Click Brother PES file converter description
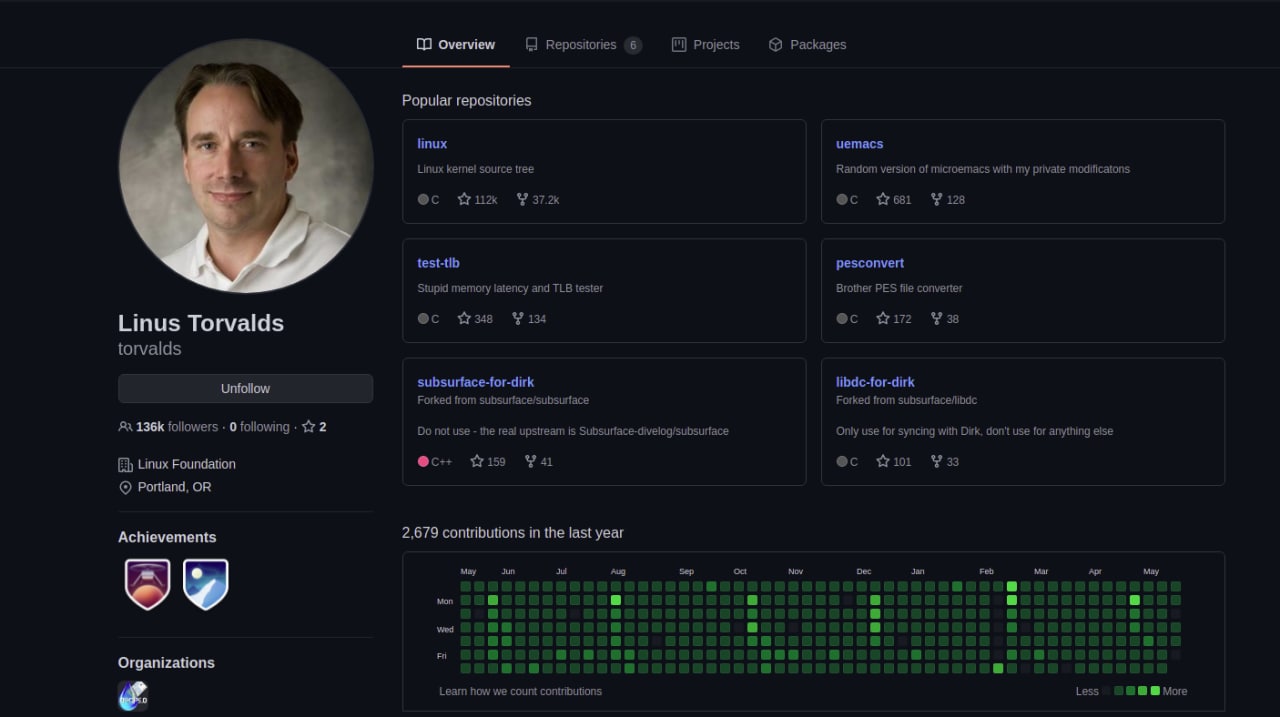Image resolution: width=1280 pixels, height=717 pixels. pyautogui.click(x=899, y=288)
